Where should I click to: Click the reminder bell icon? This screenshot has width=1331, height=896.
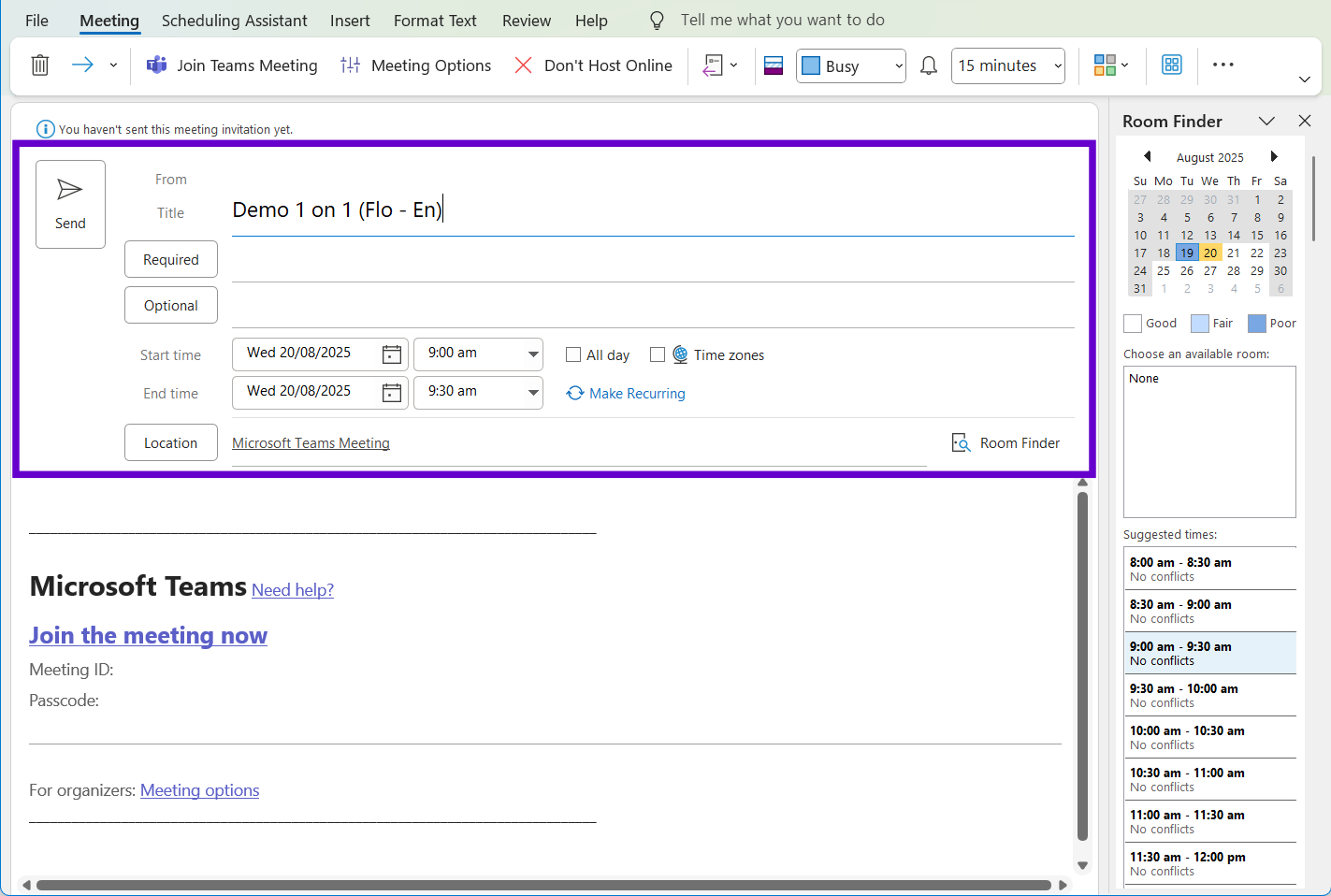pos(929,65)
